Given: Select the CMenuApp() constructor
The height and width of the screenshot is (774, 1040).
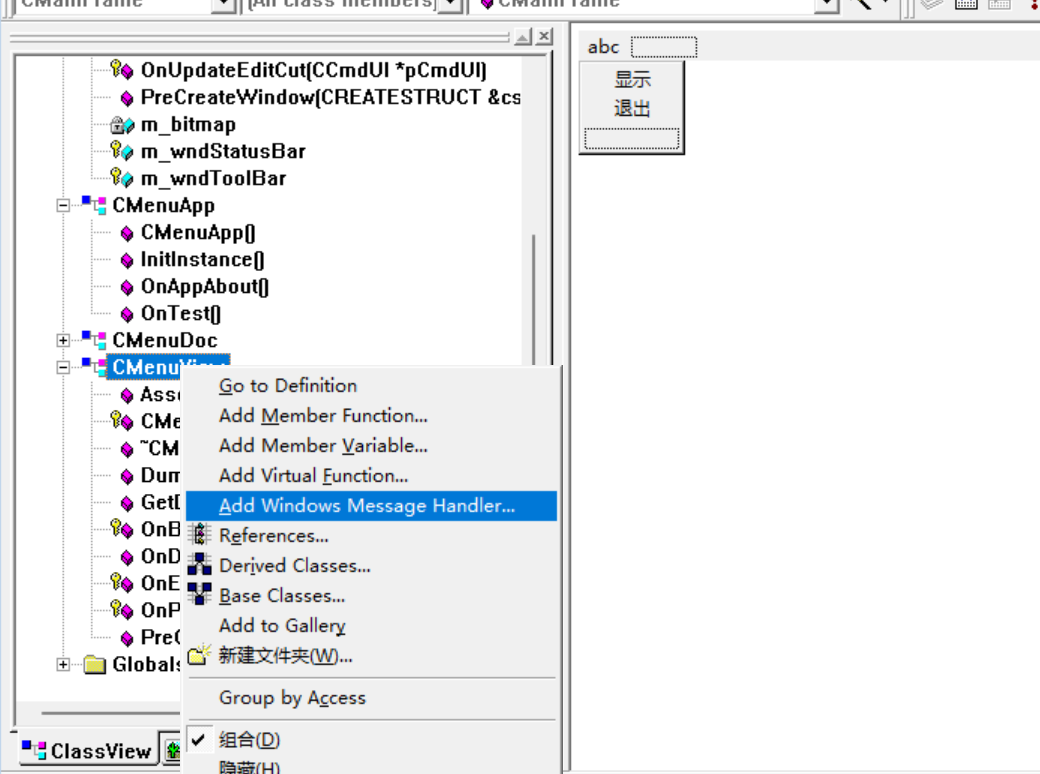Looking at the screenshot, I should pyautogui.click(x=198, y=233).
